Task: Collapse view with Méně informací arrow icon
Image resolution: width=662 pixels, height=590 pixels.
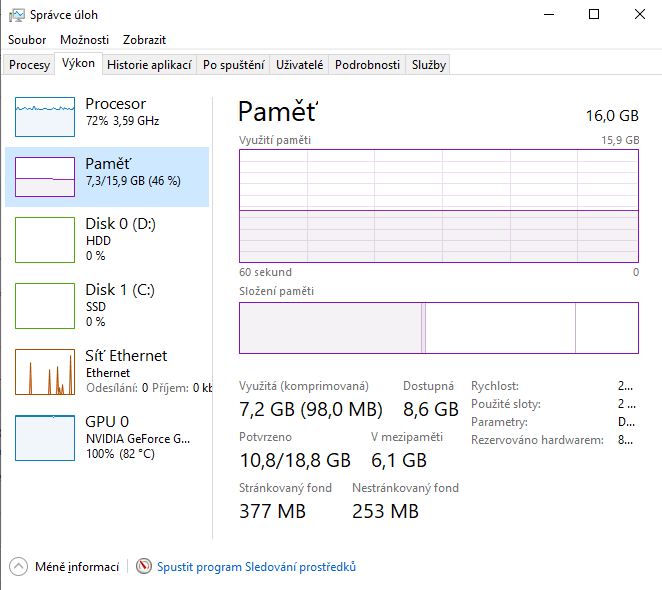Action: tap(19, 567)
